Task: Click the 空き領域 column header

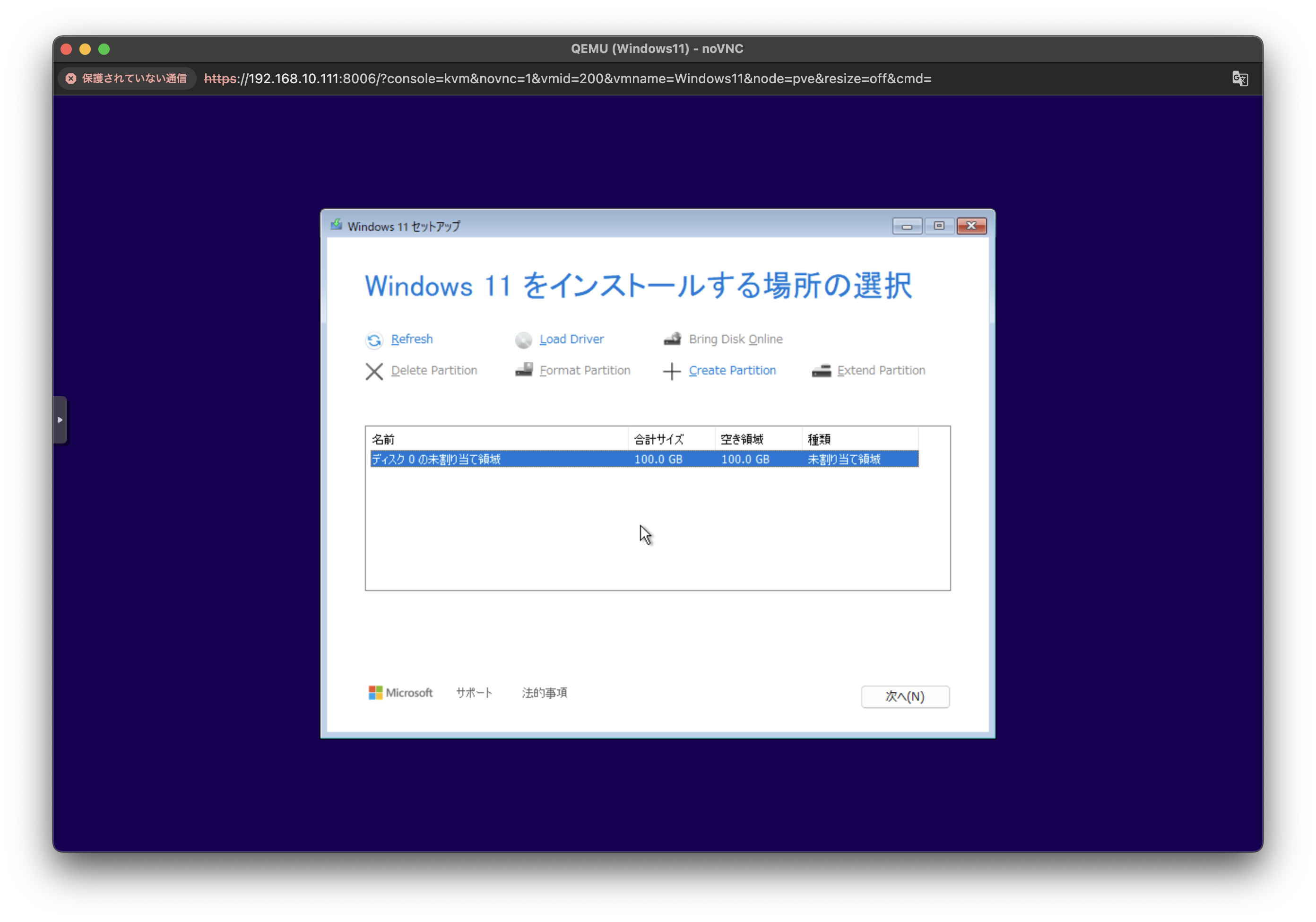Action: click(742, 439)
